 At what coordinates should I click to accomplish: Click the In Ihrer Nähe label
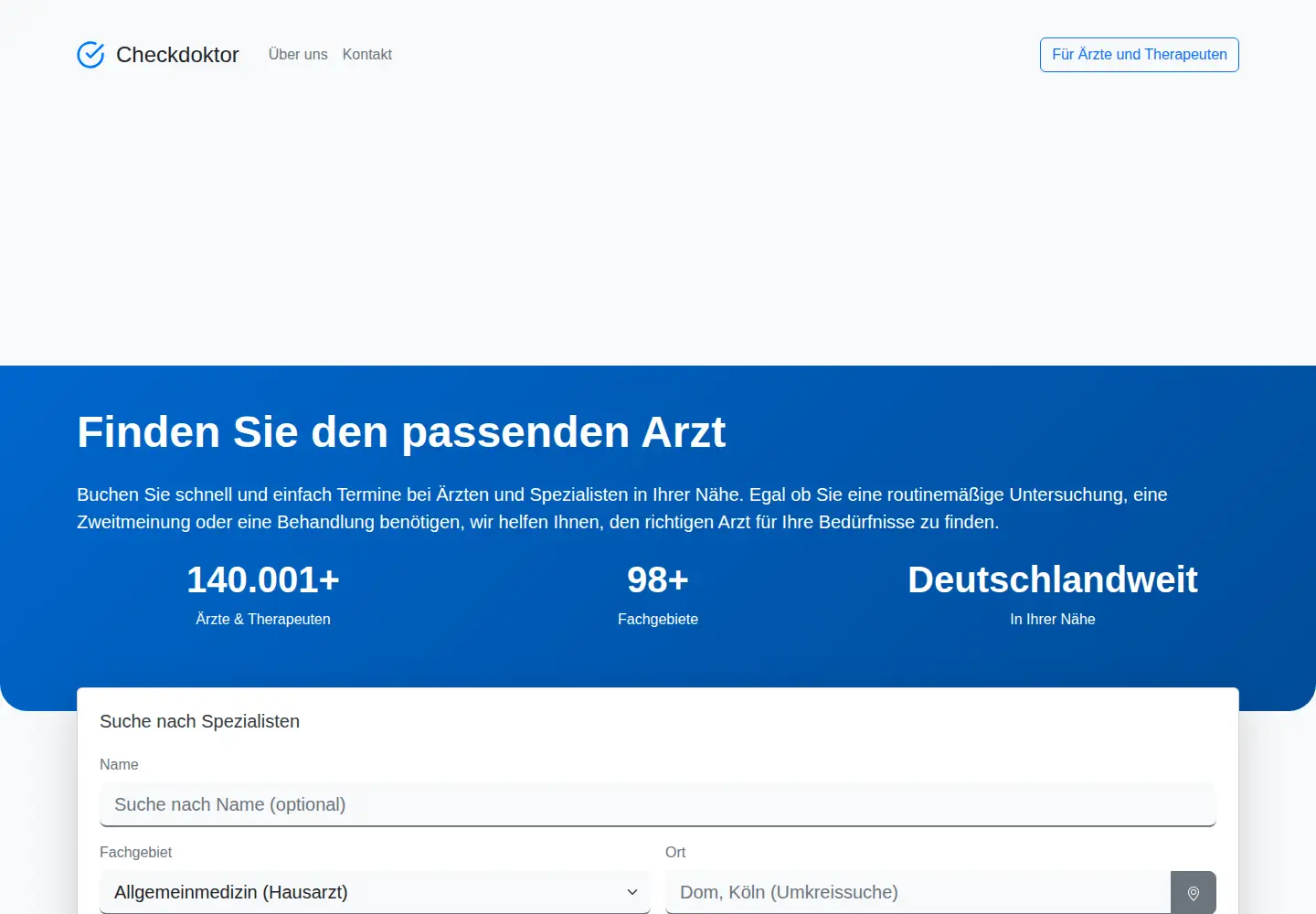1053,619
